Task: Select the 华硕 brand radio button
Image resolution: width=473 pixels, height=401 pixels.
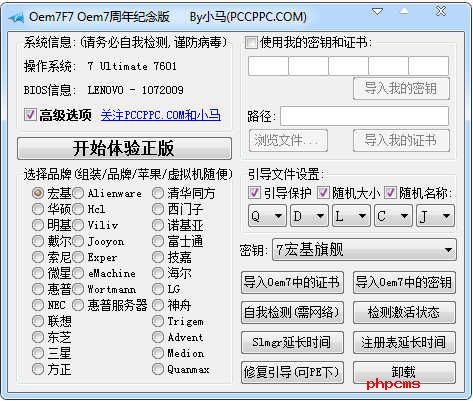Action: coord(38,209)
